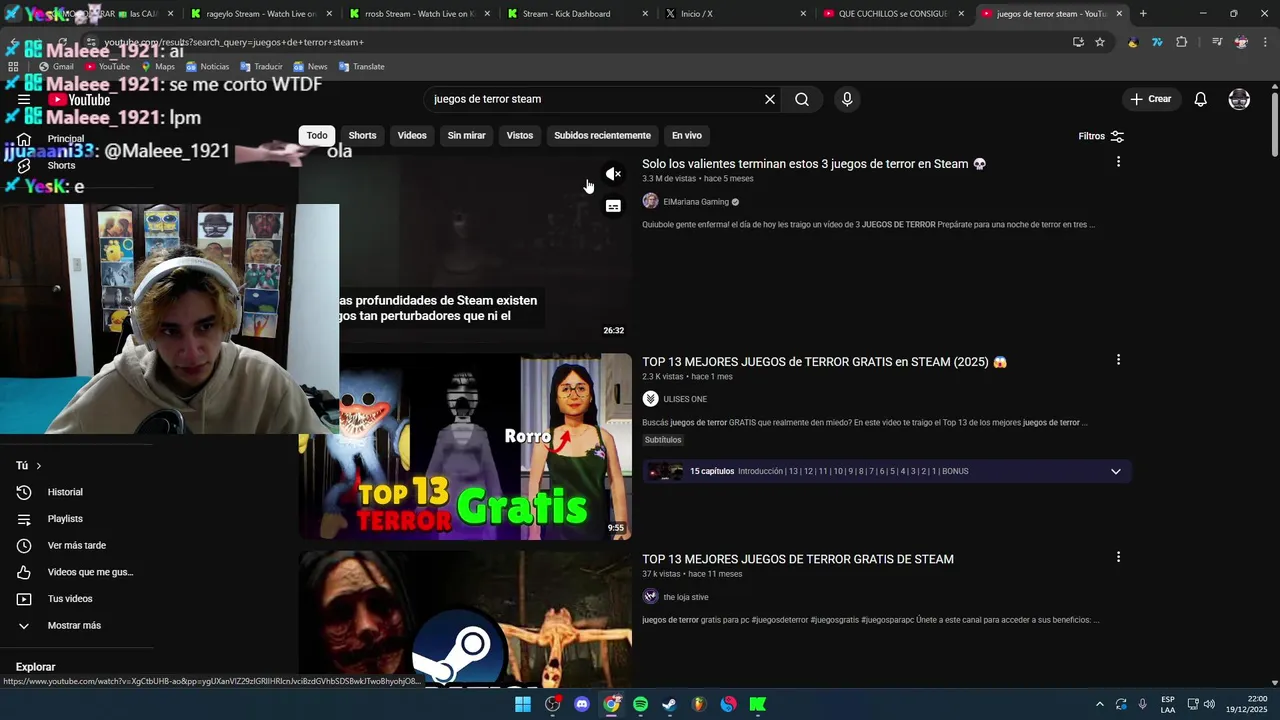Close the juegos de terror steam tab
The width and height of the screenshot is (1280, 720).
click(1119, 14)
